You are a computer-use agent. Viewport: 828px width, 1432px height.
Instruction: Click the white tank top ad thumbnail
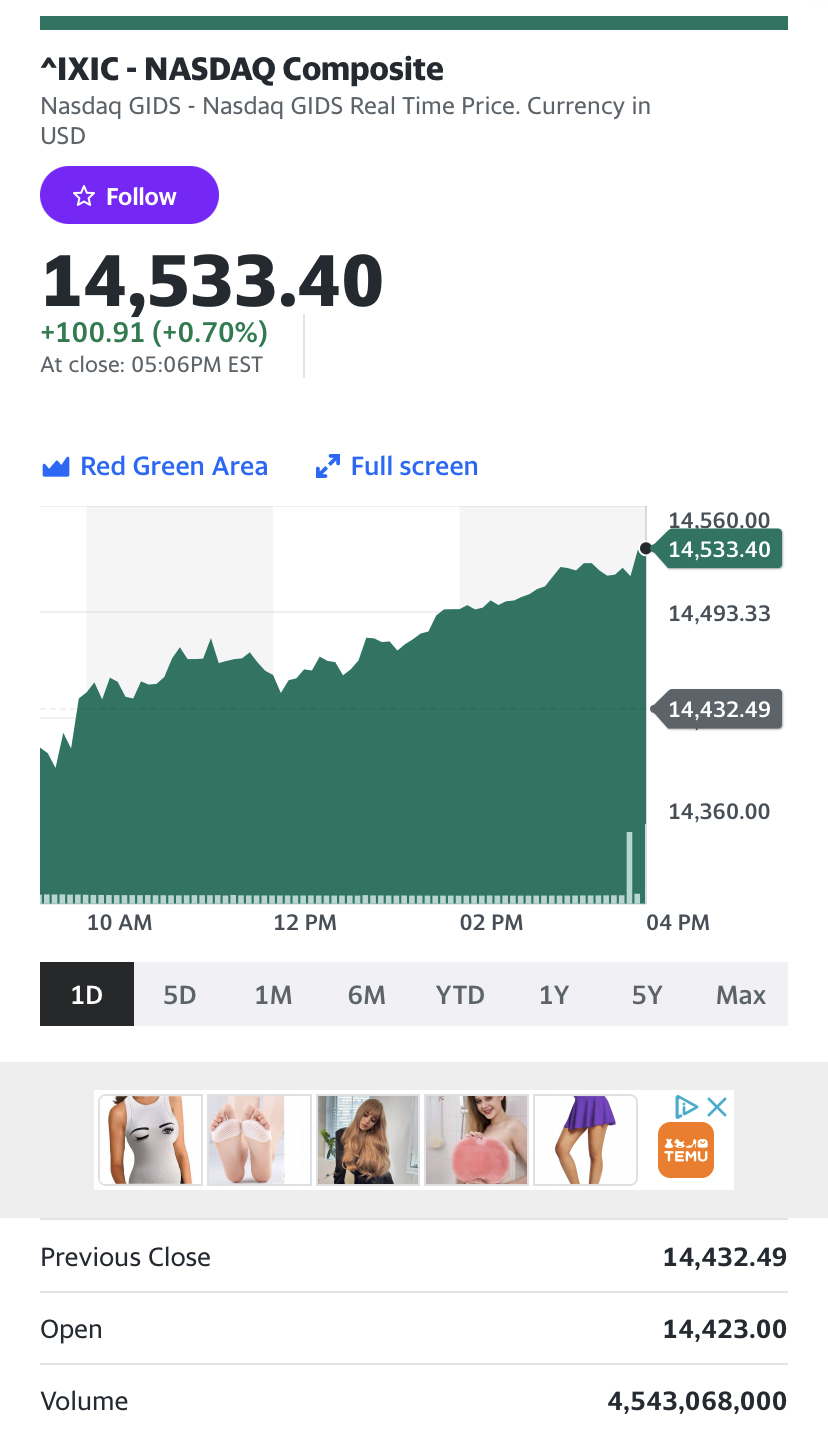[x=150, y=1140]
